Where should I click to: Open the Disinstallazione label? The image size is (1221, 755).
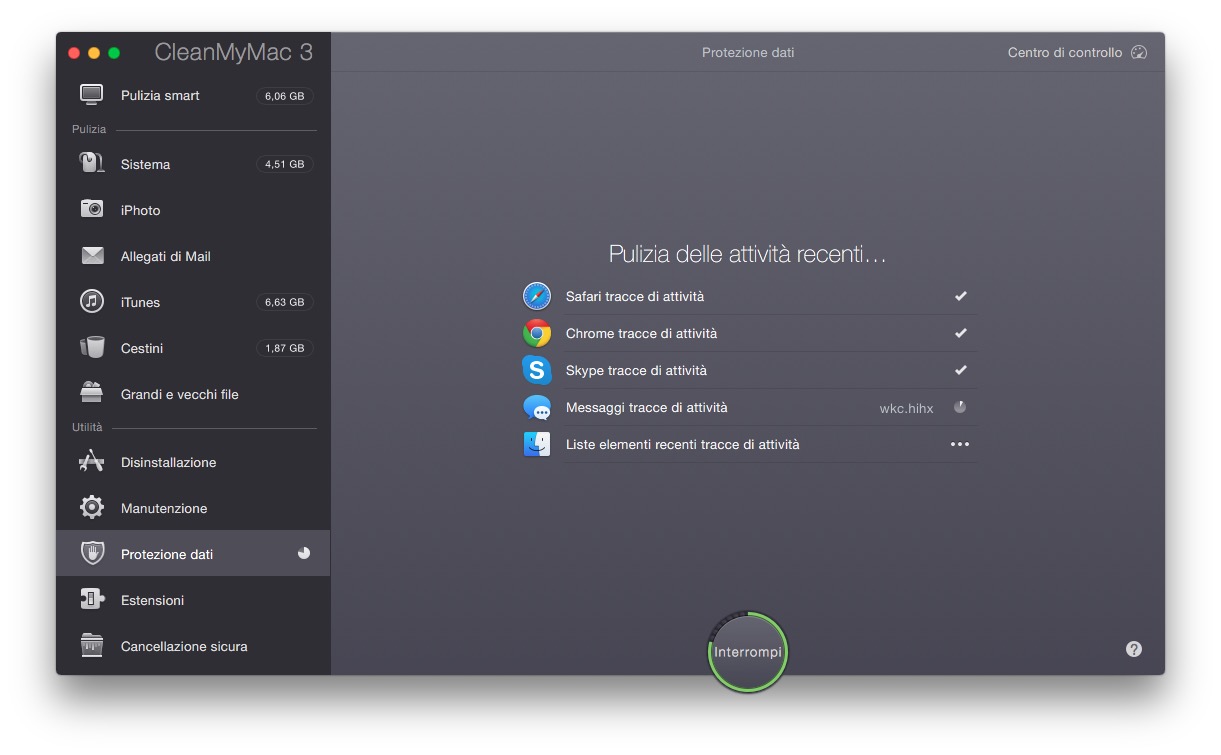click(x=169, y=462)
